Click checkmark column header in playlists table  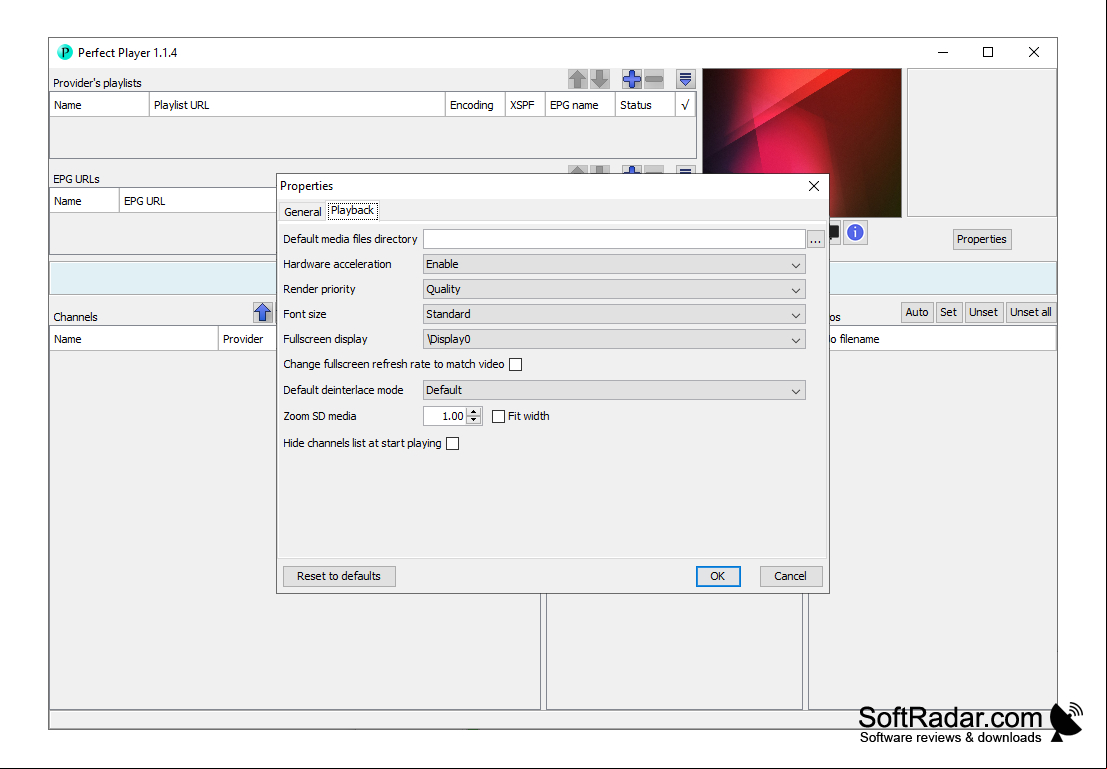tap(686, 105)
